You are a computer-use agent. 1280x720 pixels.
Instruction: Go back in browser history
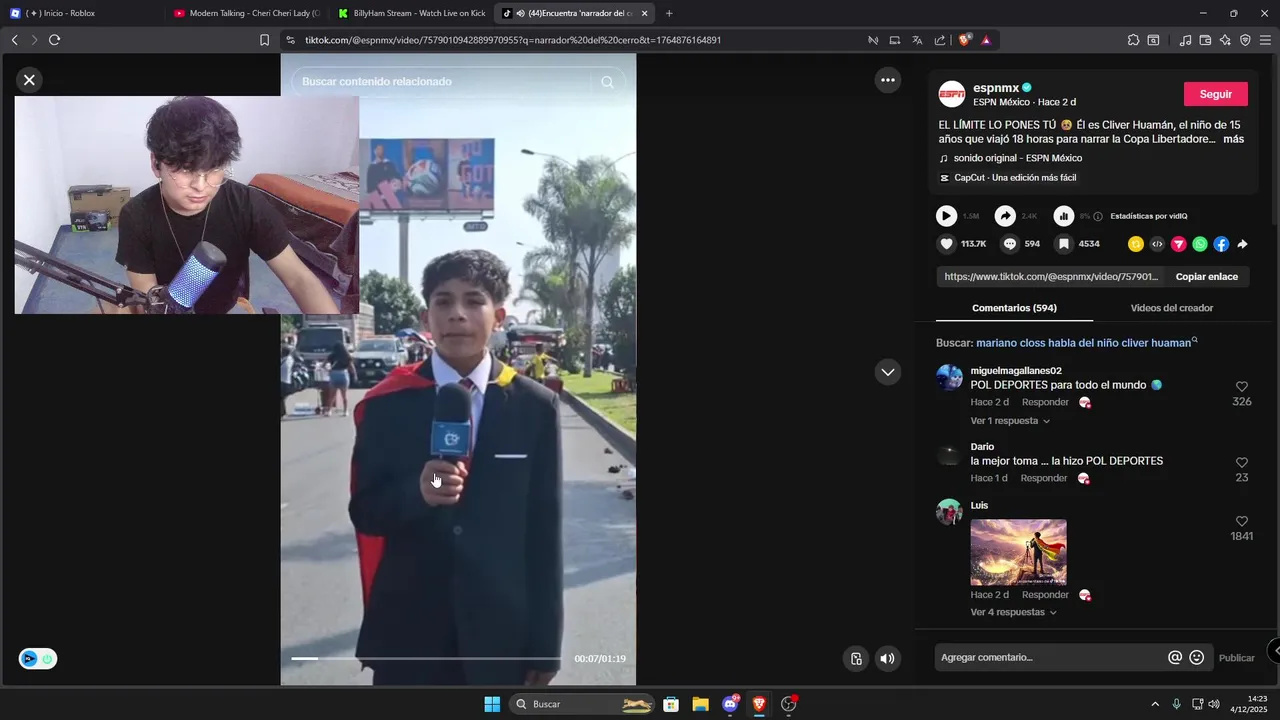coord(14,40)
